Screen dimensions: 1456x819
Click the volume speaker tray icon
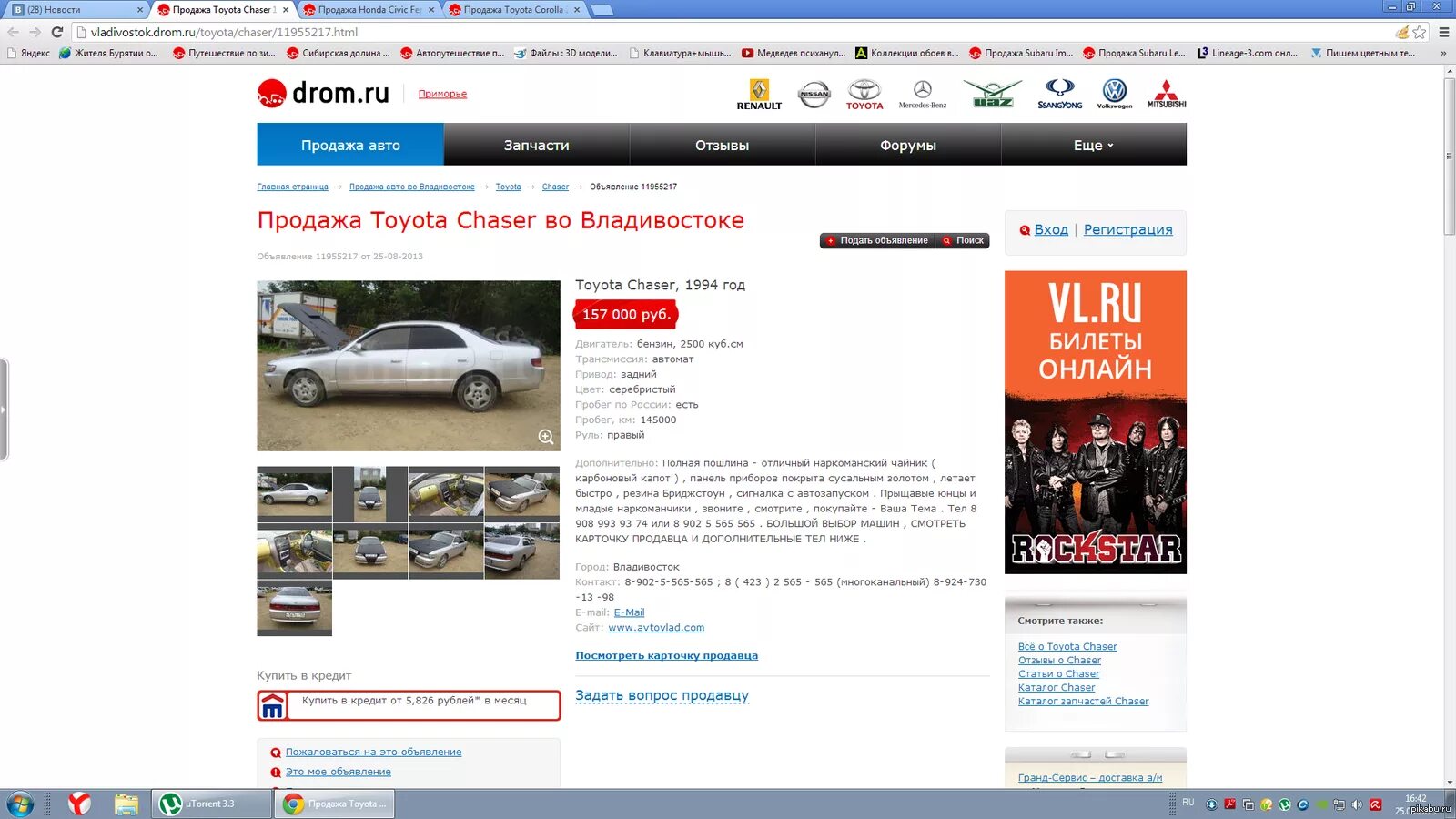click(x=1357, y=804)
